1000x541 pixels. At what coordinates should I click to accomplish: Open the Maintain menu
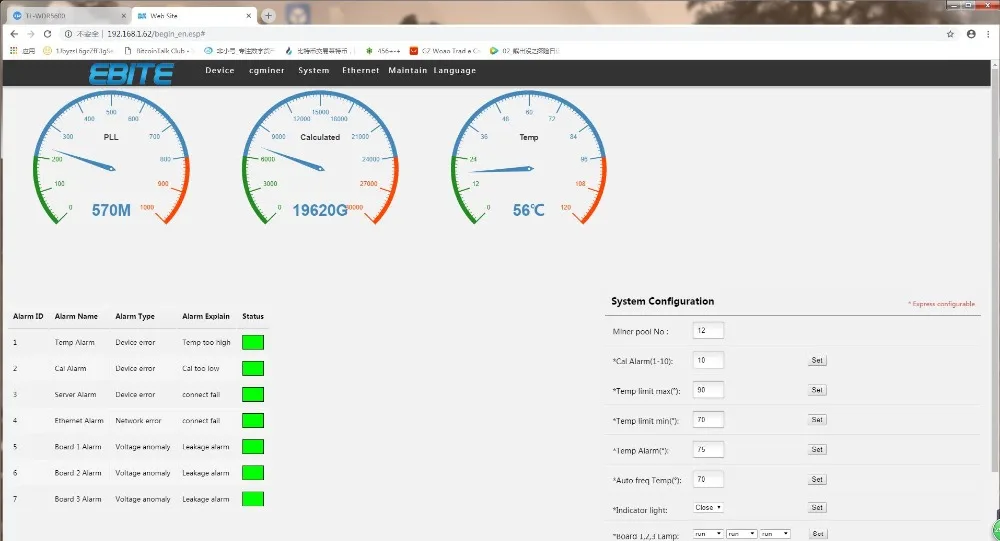point(408,70)
